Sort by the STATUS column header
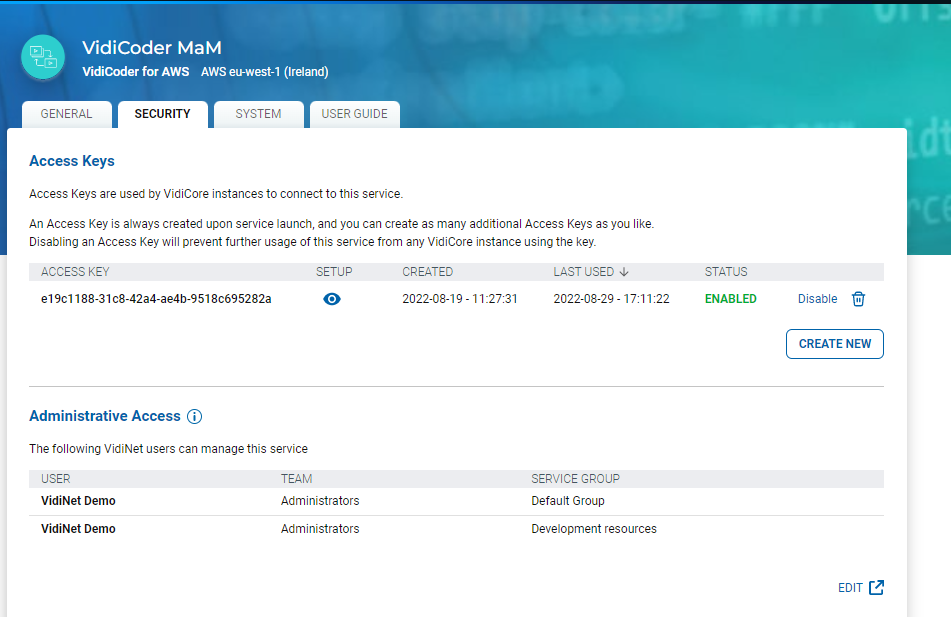This screenshot has height=617, width=951. click(x=726, y=272)
